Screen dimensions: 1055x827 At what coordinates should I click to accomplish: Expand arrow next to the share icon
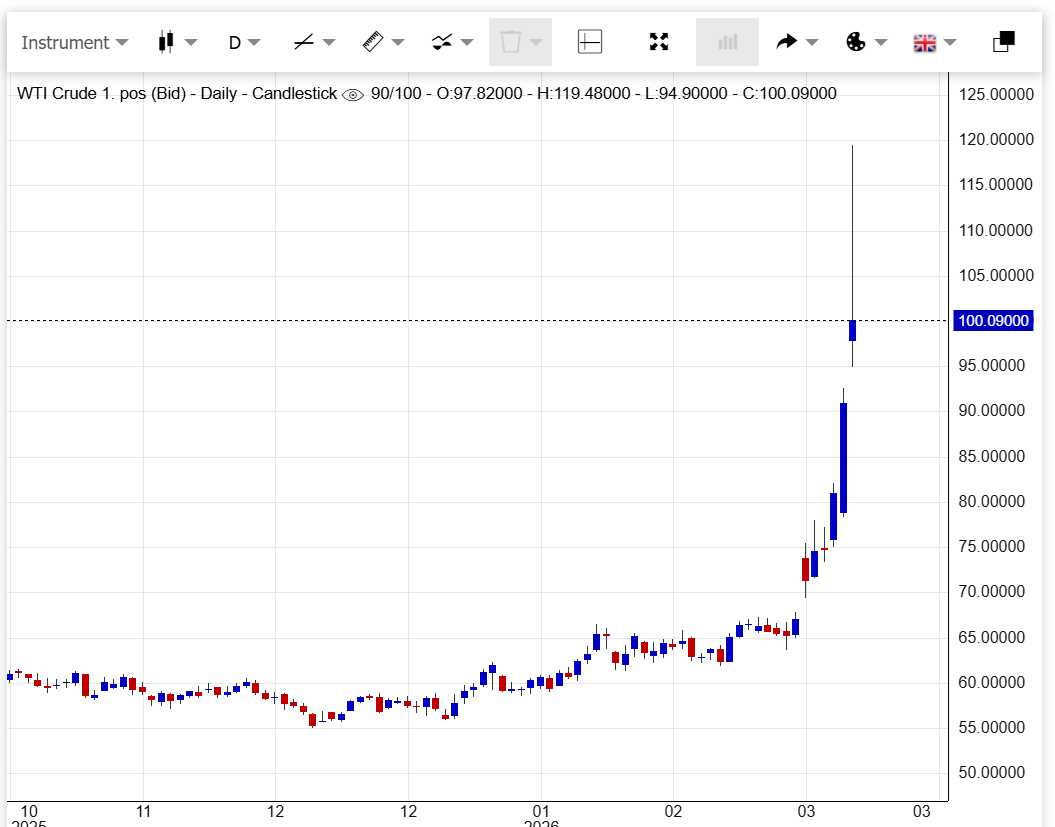(812, 42)
